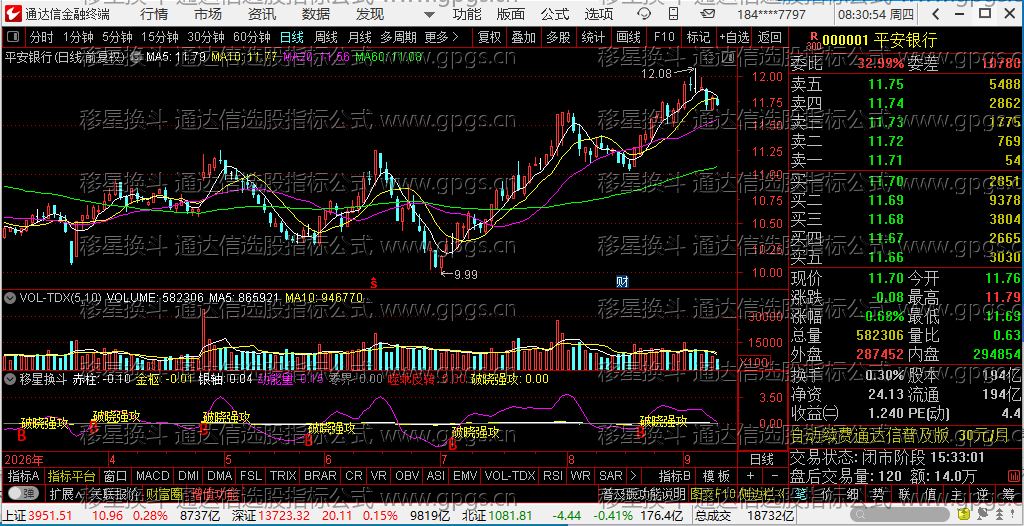Click the 统计 statistics button
Image resolution: width=1024 pixels, height=526 pixels.
[592, 37]
